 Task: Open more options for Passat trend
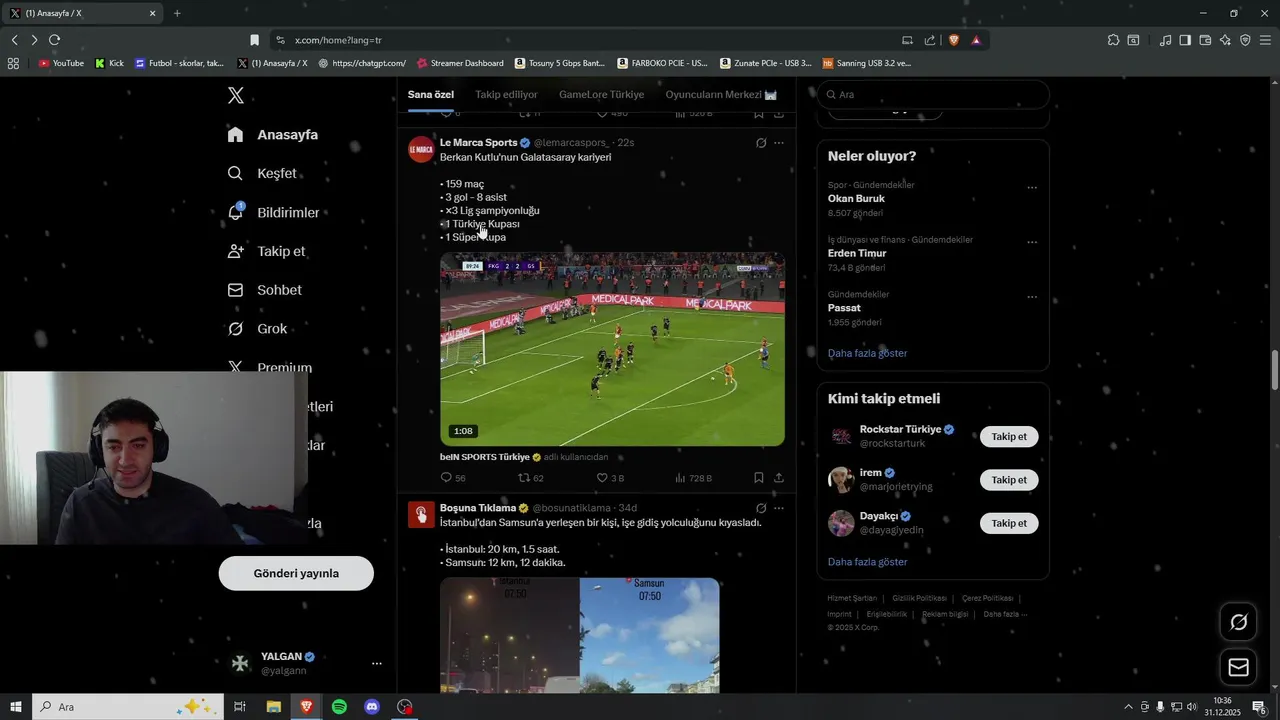click(1032, 297)
